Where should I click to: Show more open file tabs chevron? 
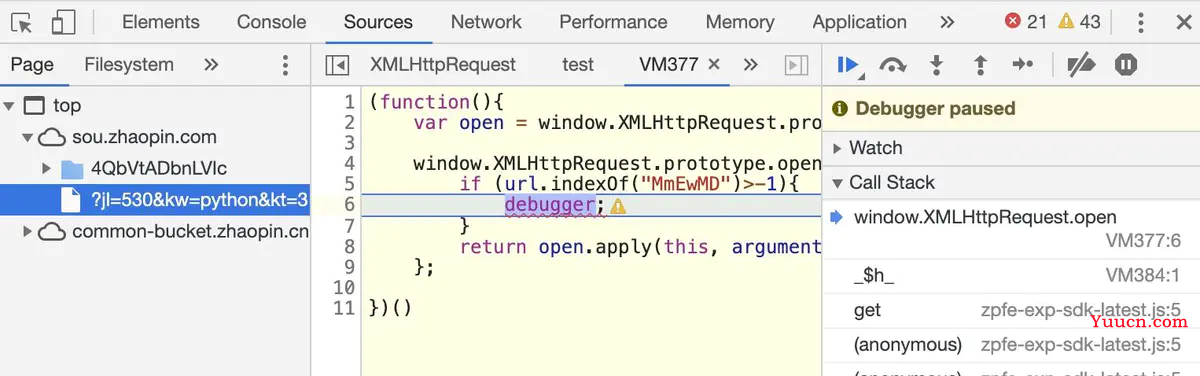click(751, 65)
